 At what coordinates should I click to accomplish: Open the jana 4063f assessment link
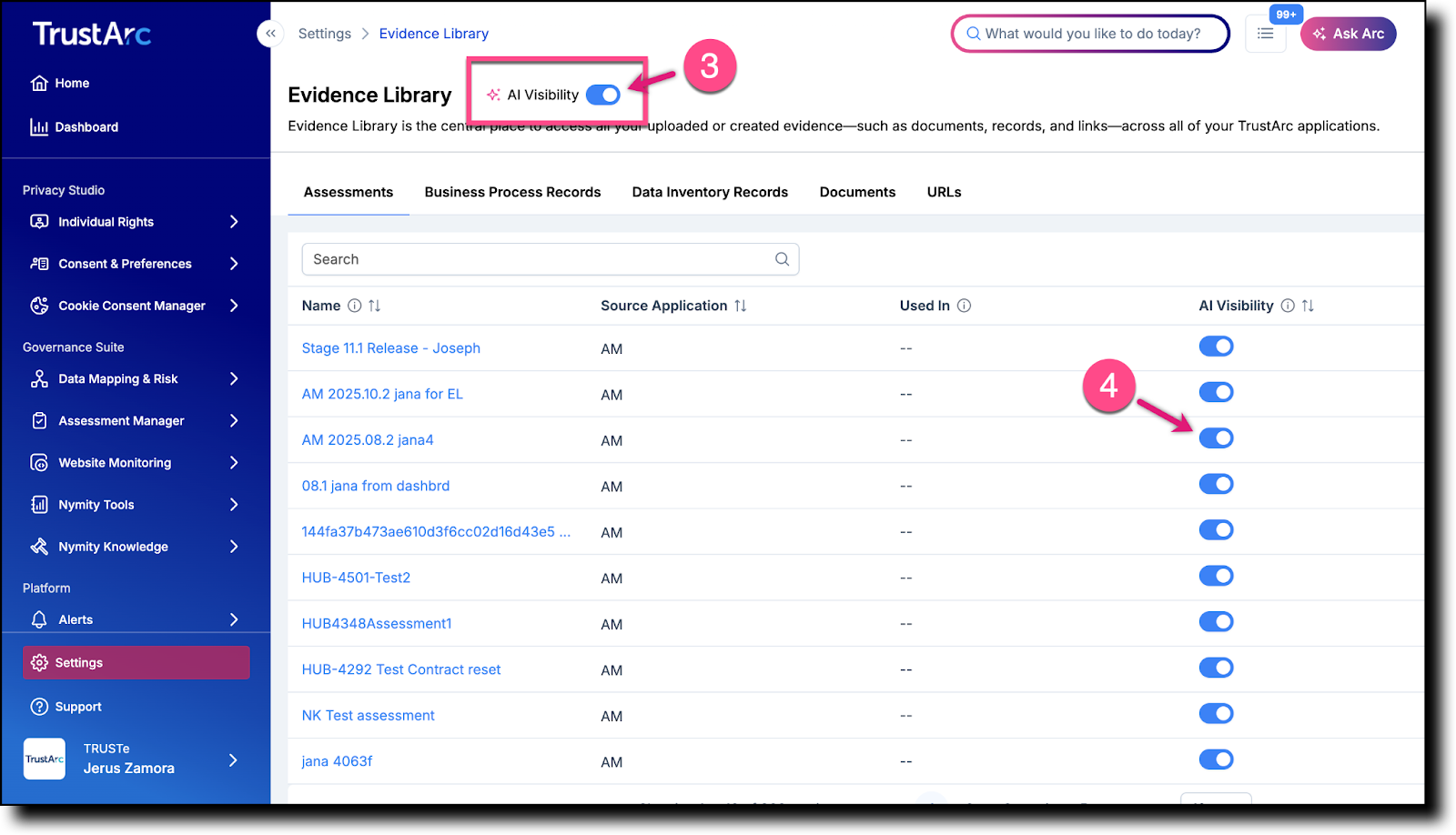click(337, 761)
